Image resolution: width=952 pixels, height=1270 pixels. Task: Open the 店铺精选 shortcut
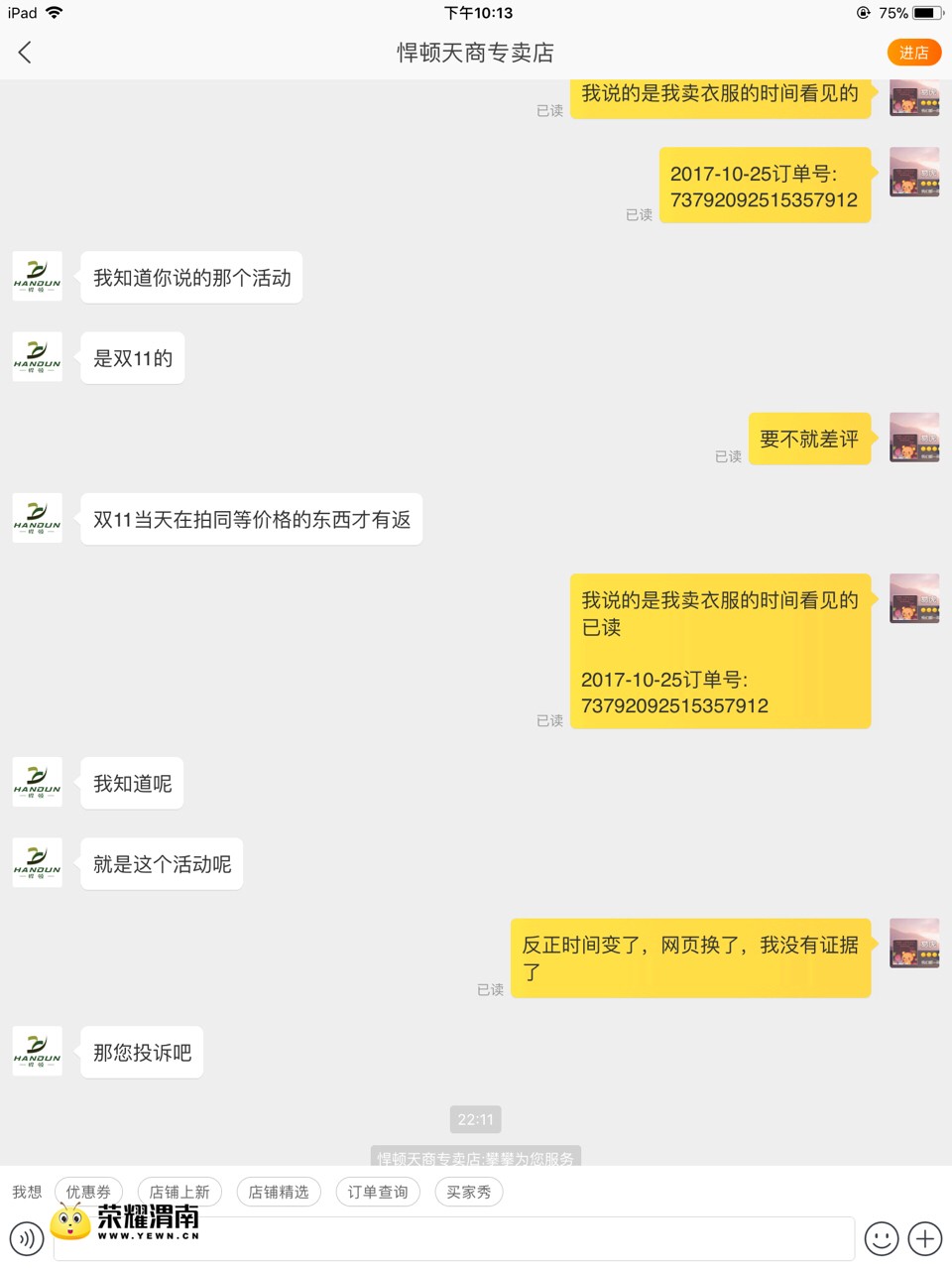[279, 1192]
